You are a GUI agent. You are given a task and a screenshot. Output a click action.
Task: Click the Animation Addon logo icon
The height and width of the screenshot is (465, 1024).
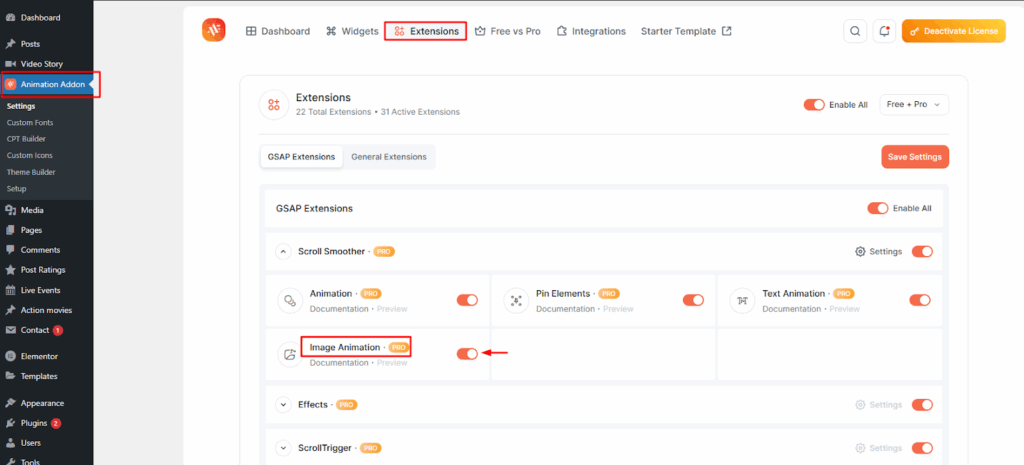213,31
